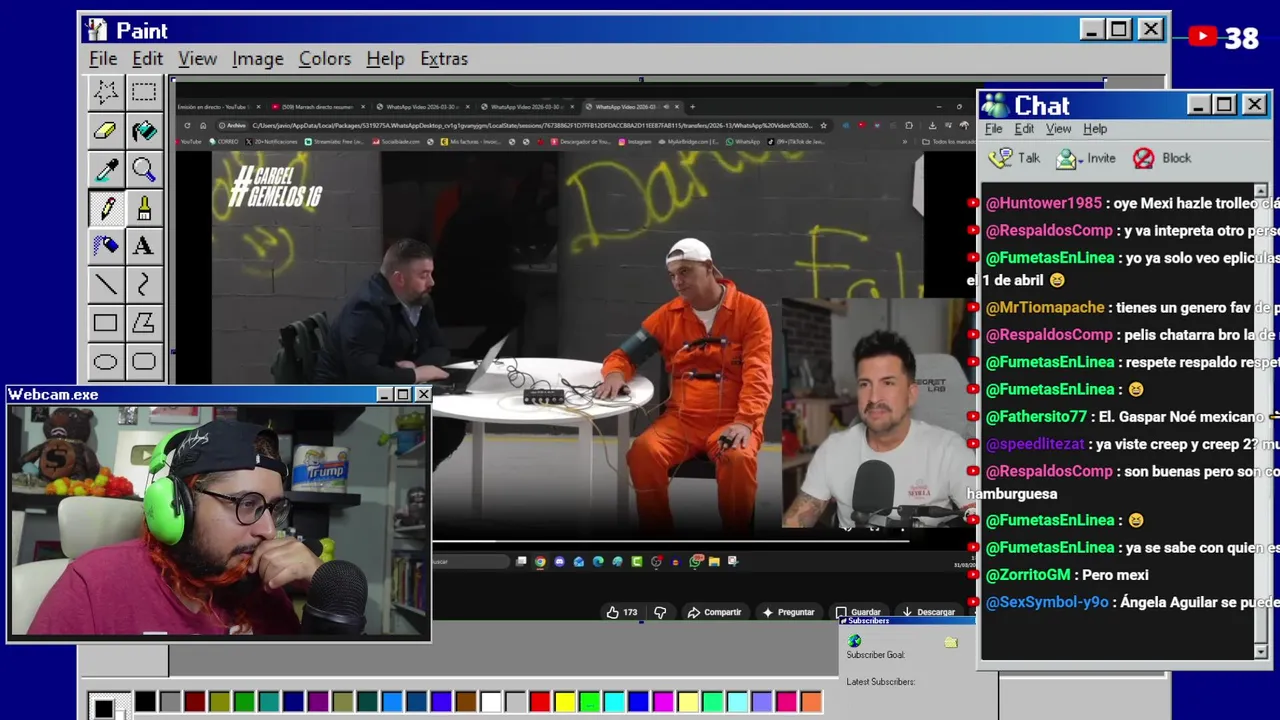1280x720 pixels.
Task: Select the Pick Color eyedropper tool
Action: (x=105, y=169)
